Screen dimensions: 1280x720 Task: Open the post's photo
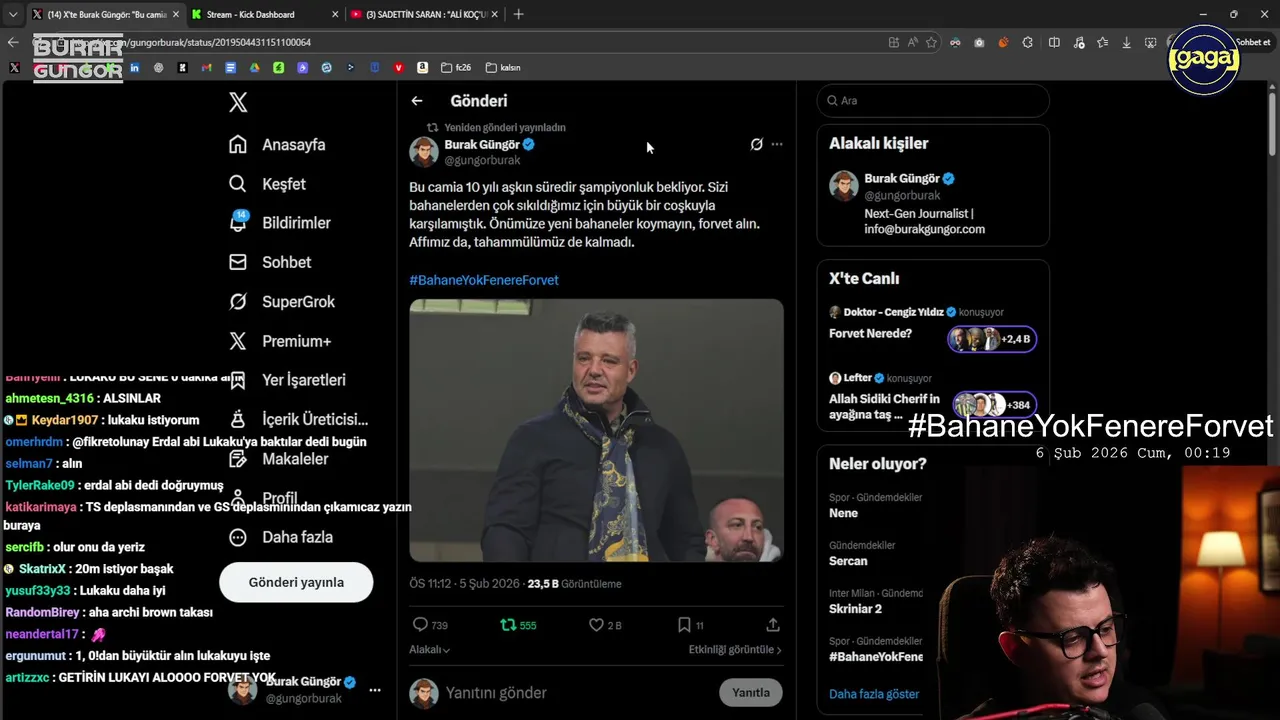[596, 430]
